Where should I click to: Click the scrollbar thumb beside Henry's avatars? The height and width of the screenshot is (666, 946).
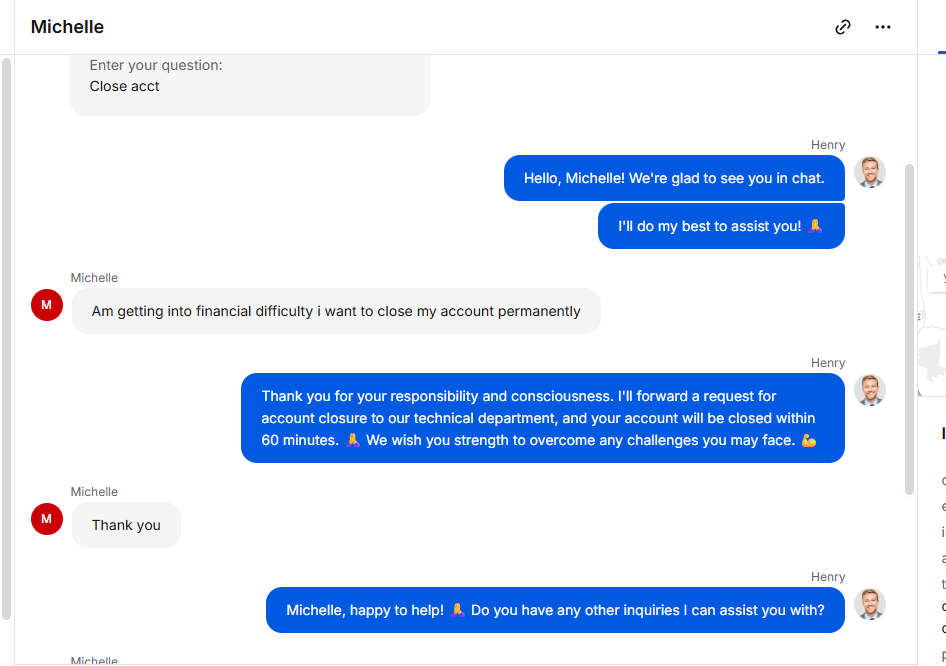(909, 330)
